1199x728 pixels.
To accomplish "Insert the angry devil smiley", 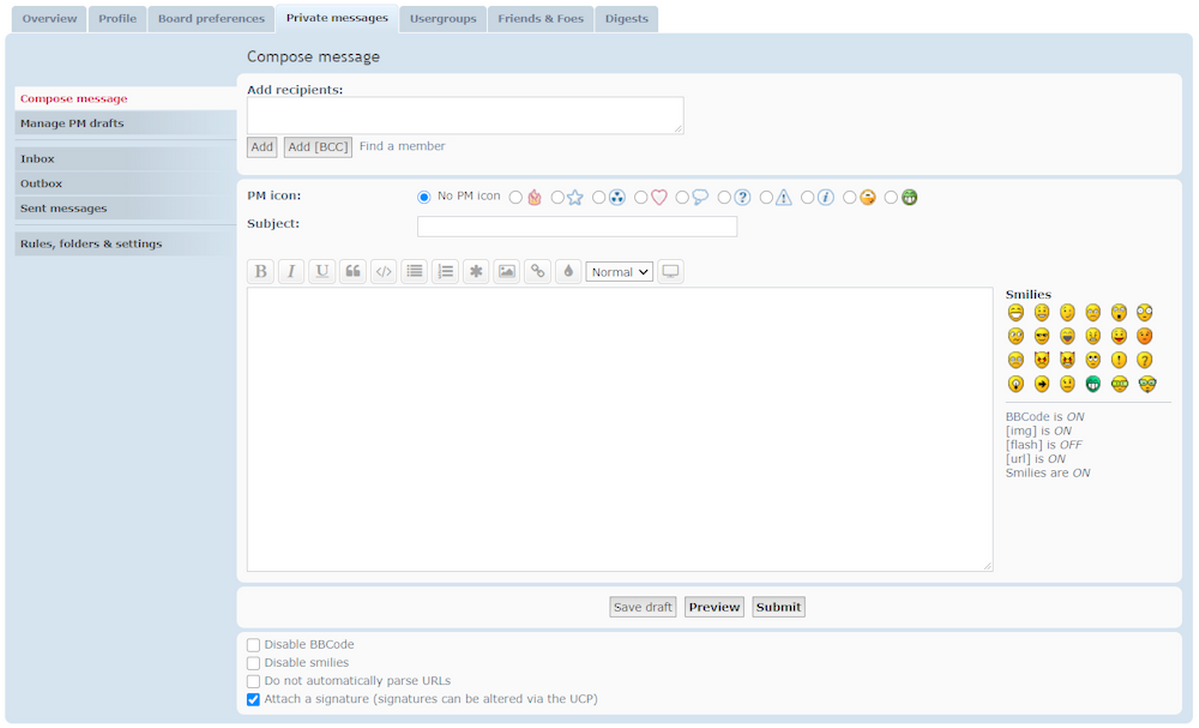I will [1041, 359].
